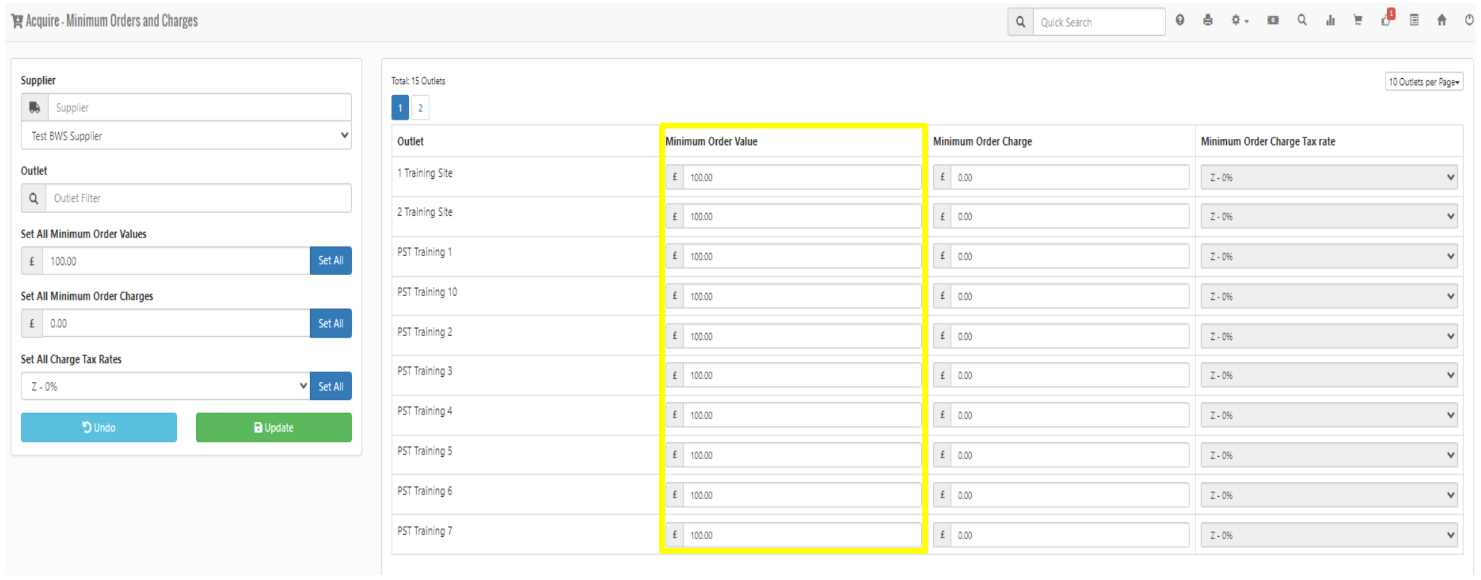Viewport: 1481px width, 580px height.
Task: Open thumbs-up approvals icon with badge
Action: point(1386,20)
